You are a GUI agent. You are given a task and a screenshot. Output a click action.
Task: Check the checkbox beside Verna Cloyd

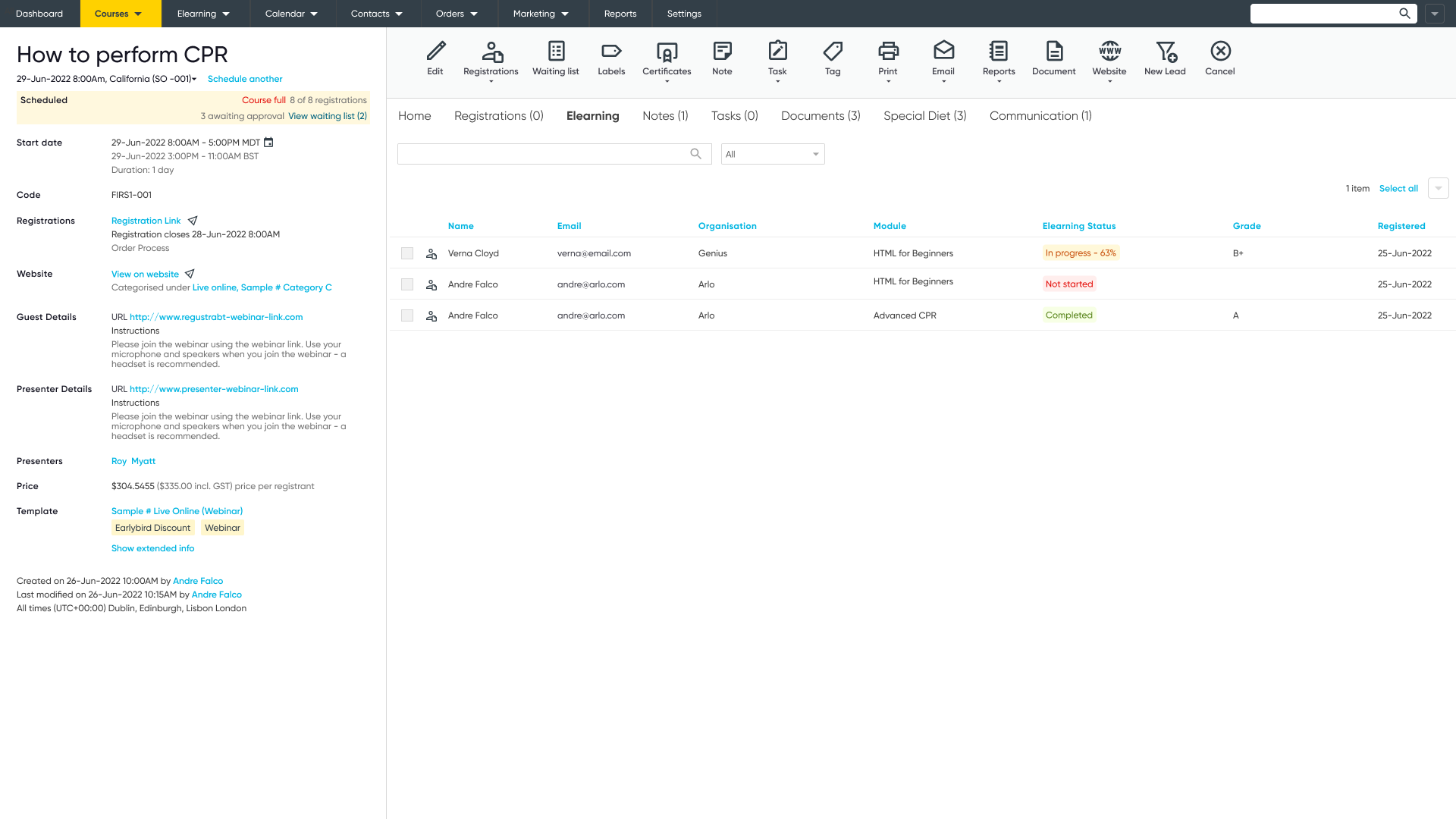[407, 253]
